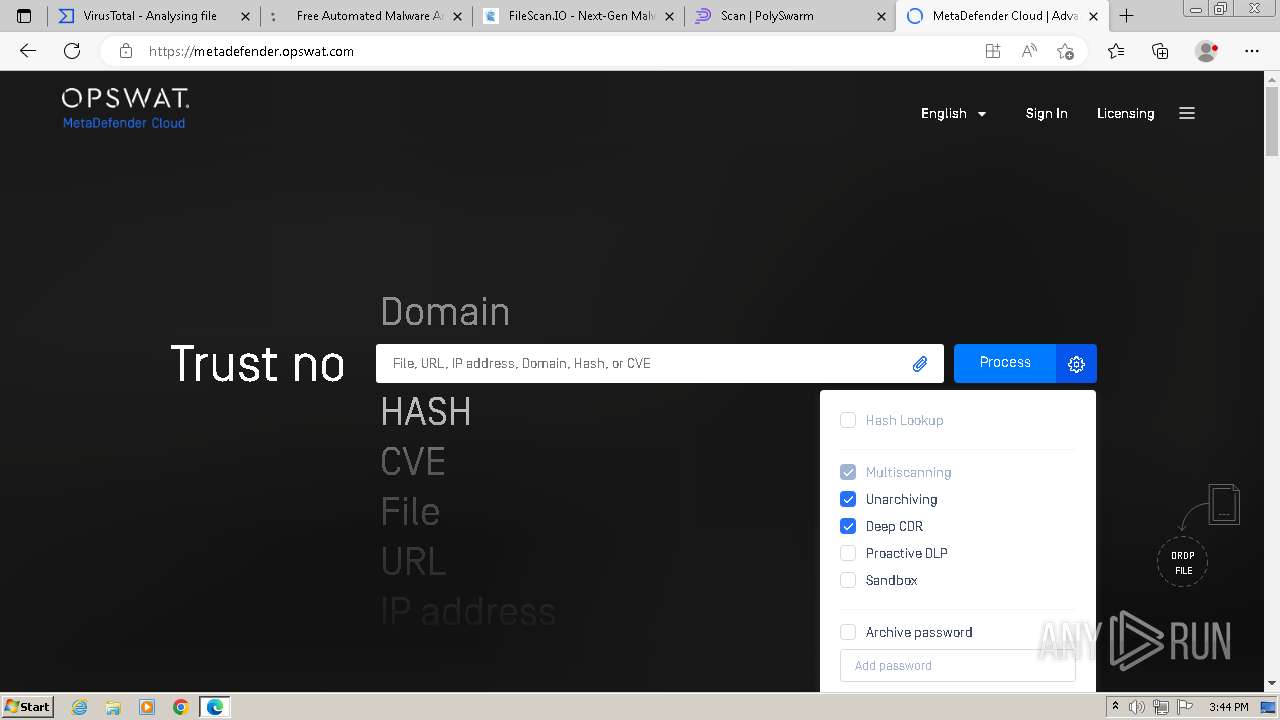This screenshot has height=720, width=1280.
Task: Open the hamburger menu icon
Action: tap(1187, 113)
